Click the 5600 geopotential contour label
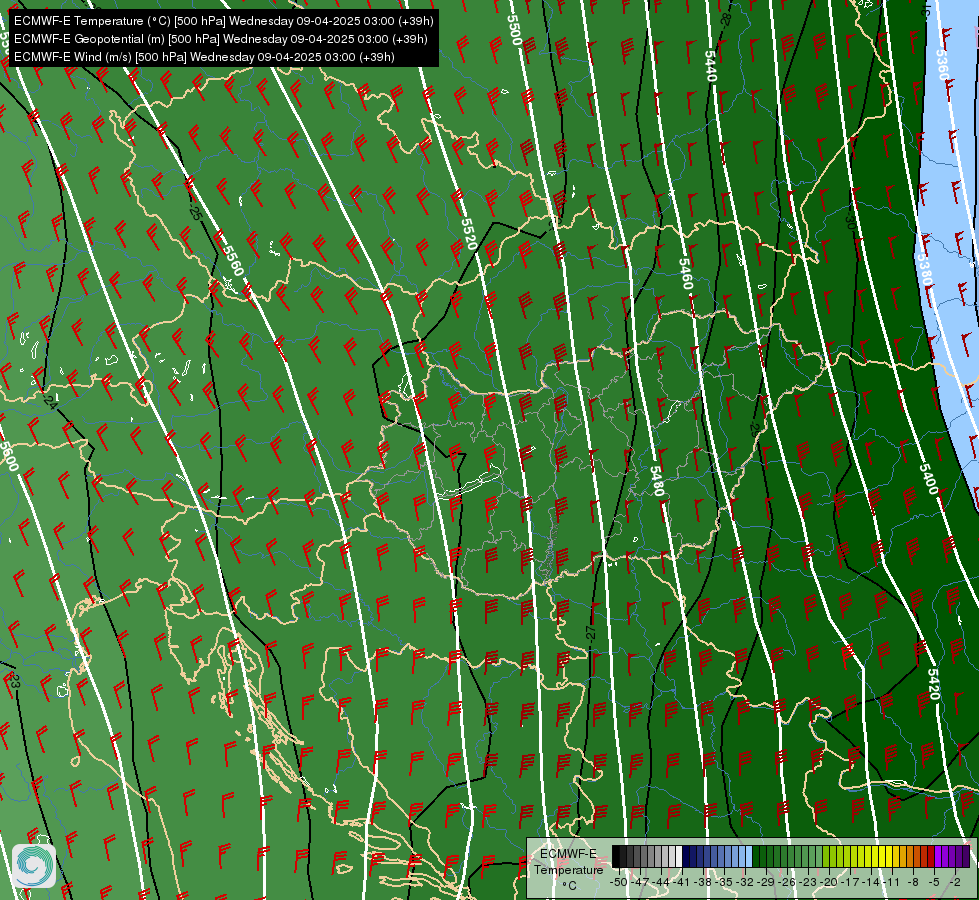979x900 pixels. pyautogui.click(x=9, y=456)
